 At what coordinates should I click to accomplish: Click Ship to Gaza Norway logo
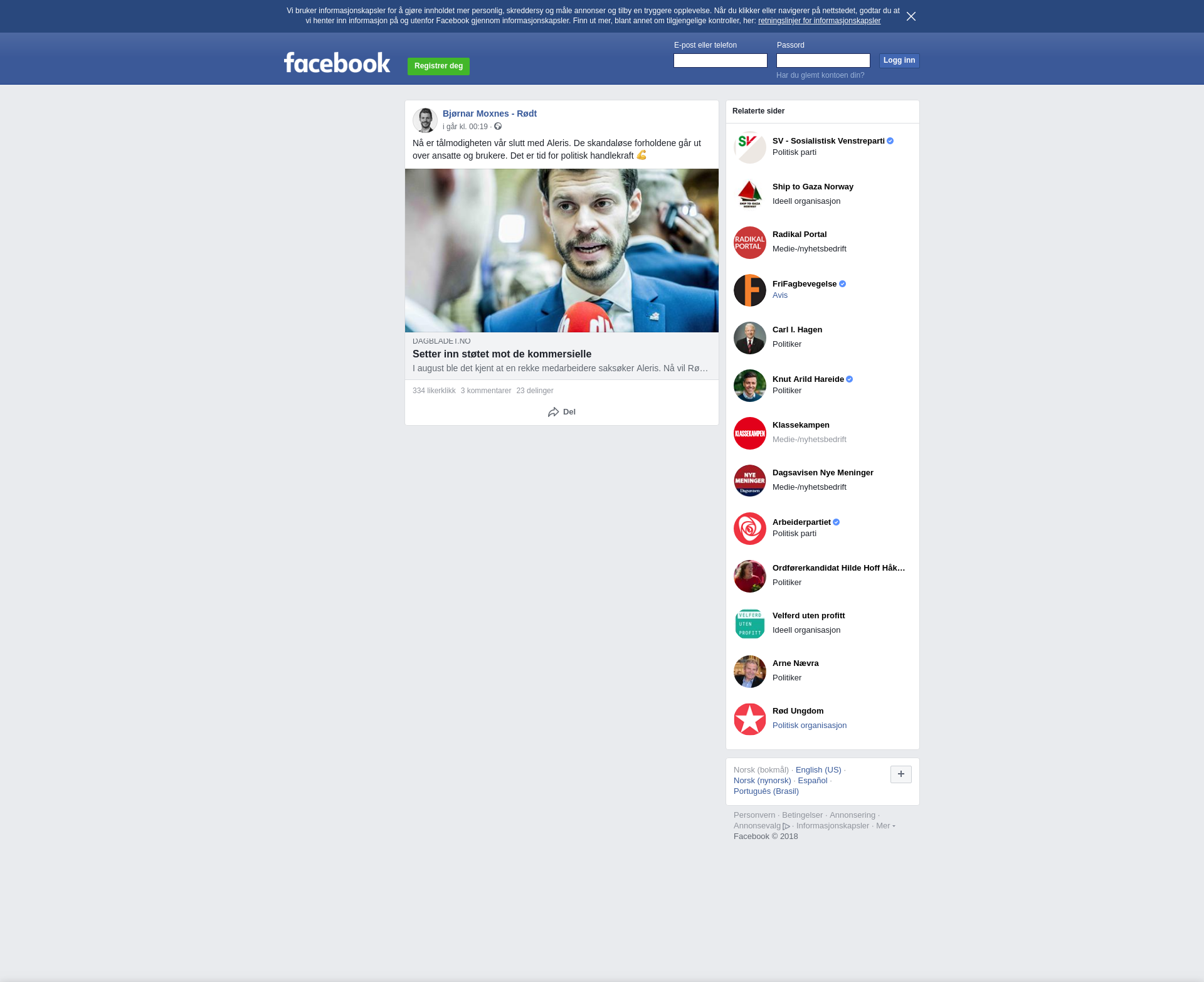(750, 195)
